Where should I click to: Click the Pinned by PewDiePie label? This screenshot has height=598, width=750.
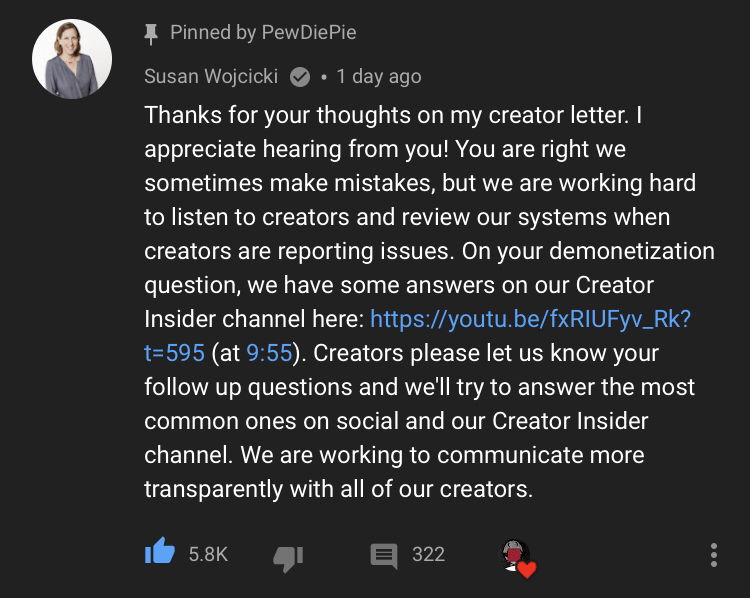coord(263,33)
